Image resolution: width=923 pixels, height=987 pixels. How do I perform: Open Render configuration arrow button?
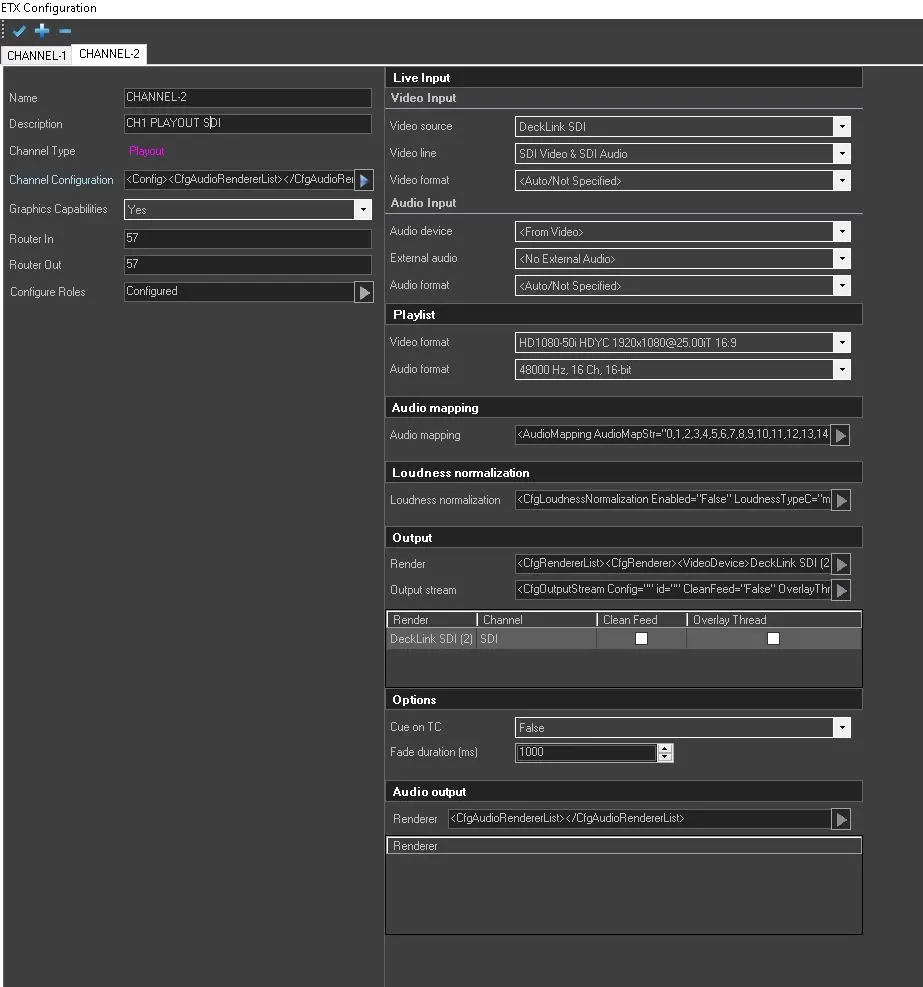click(x=841, y=564)
